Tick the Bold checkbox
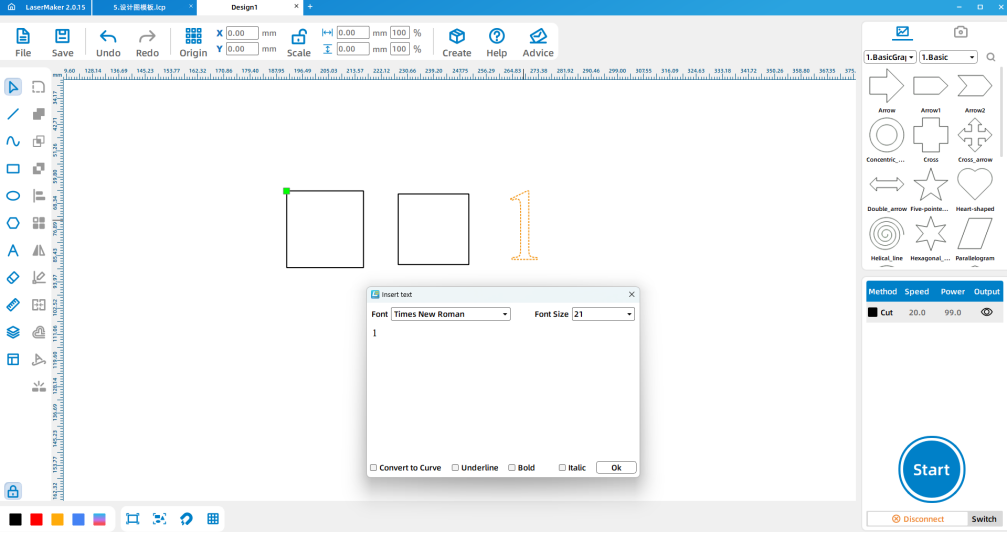This screenshot has width=1008, height=533. pos(512,467)
